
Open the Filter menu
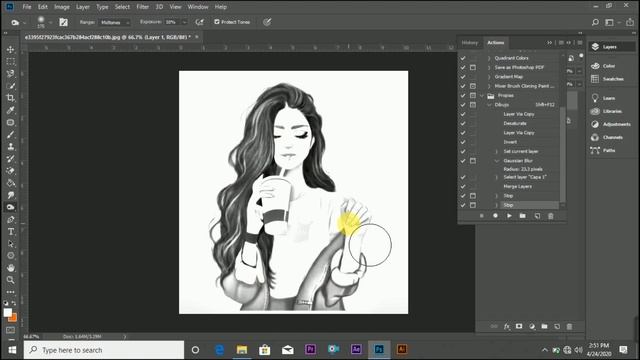pyautogui.click(x=142, y=7)
